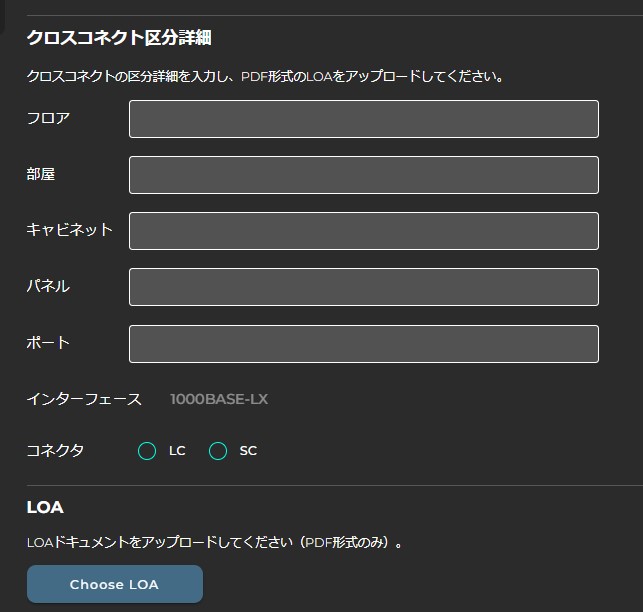Click the 1000BASE-LX interface value
Viewport: 643px width, 612px height.
click(219, 400)
